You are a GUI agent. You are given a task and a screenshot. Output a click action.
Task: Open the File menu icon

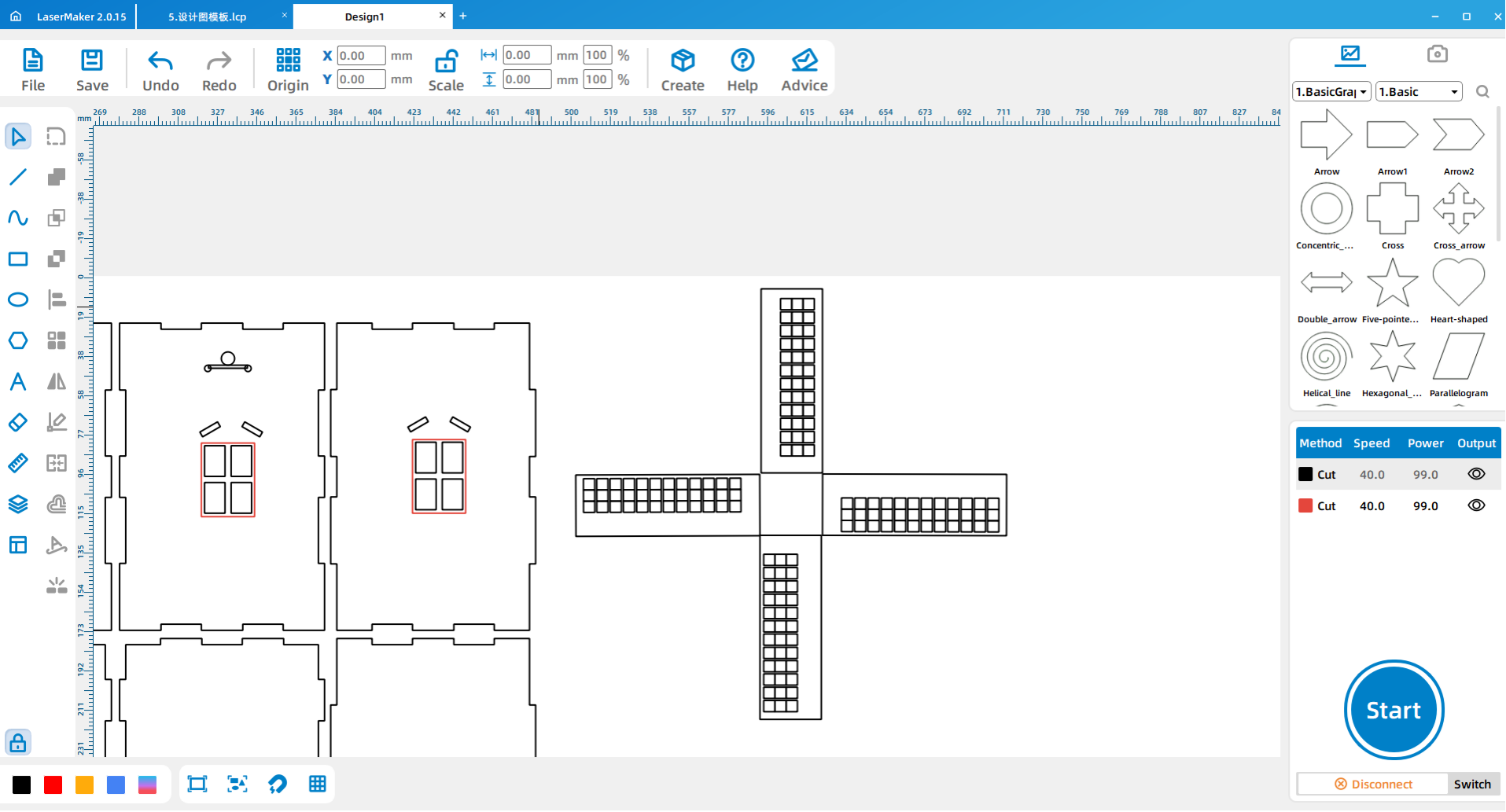point(33,61)
